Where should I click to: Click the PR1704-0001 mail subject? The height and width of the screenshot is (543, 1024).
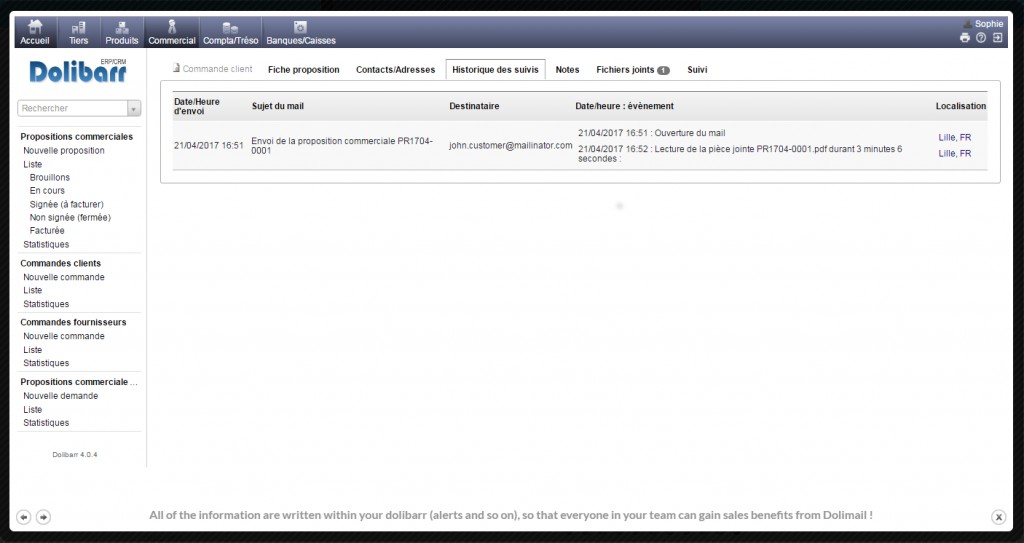[x=342, y=146]
